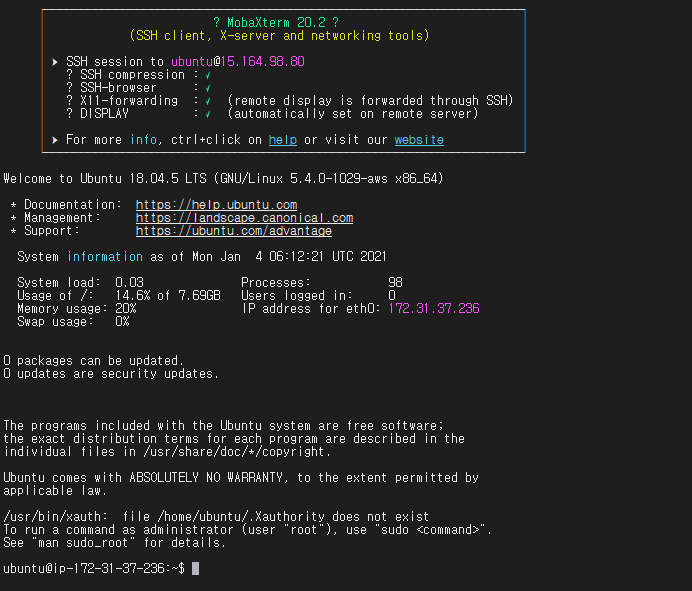The height and width of the screenshot is (591, 692).
Task: Open https://help.ubuntu.com documentation link
Action: tap(216, 205)
